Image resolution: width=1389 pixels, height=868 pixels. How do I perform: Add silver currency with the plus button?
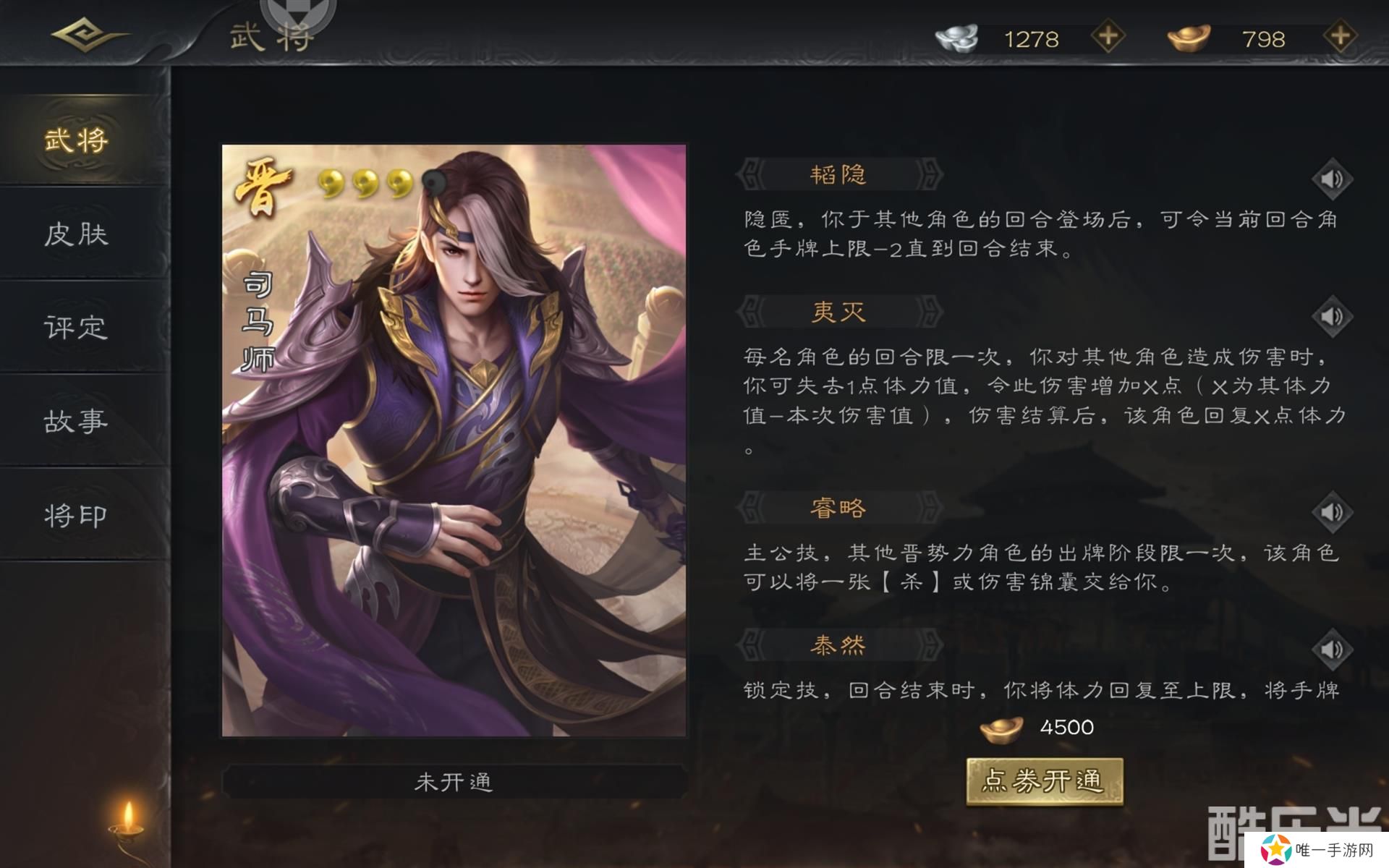[1108, 36]
